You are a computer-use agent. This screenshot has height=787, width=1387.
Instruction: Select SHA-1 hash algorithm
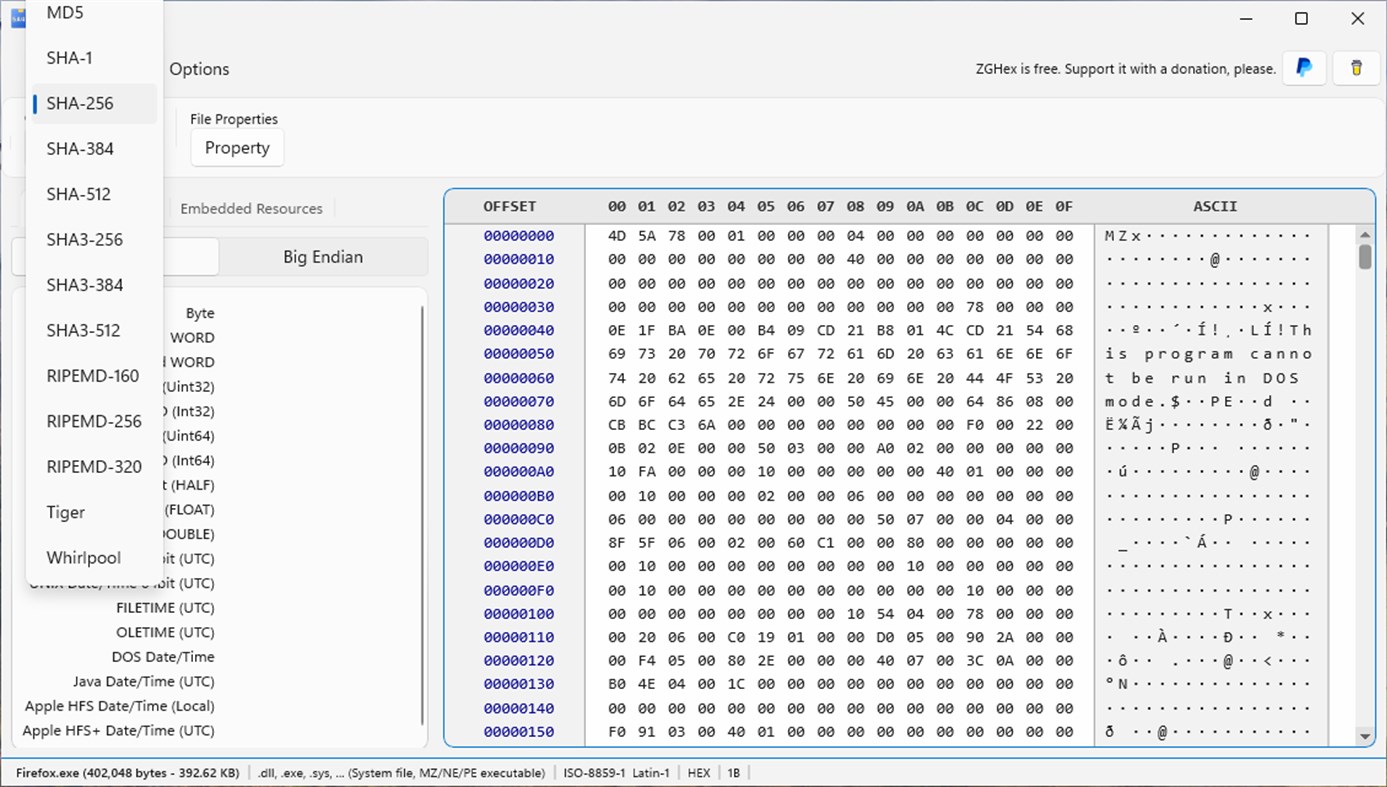tap(94, 58)
